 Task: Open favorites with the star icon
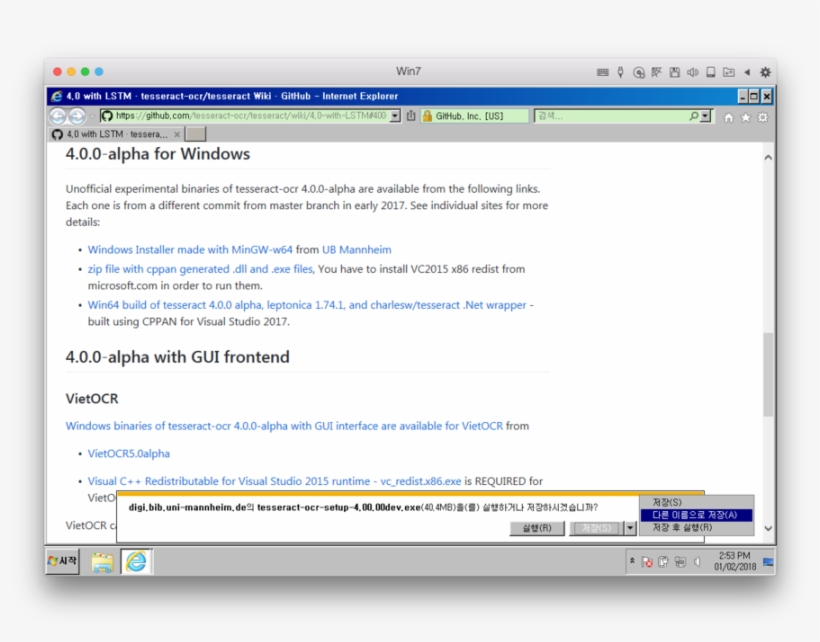click(746, 118)
